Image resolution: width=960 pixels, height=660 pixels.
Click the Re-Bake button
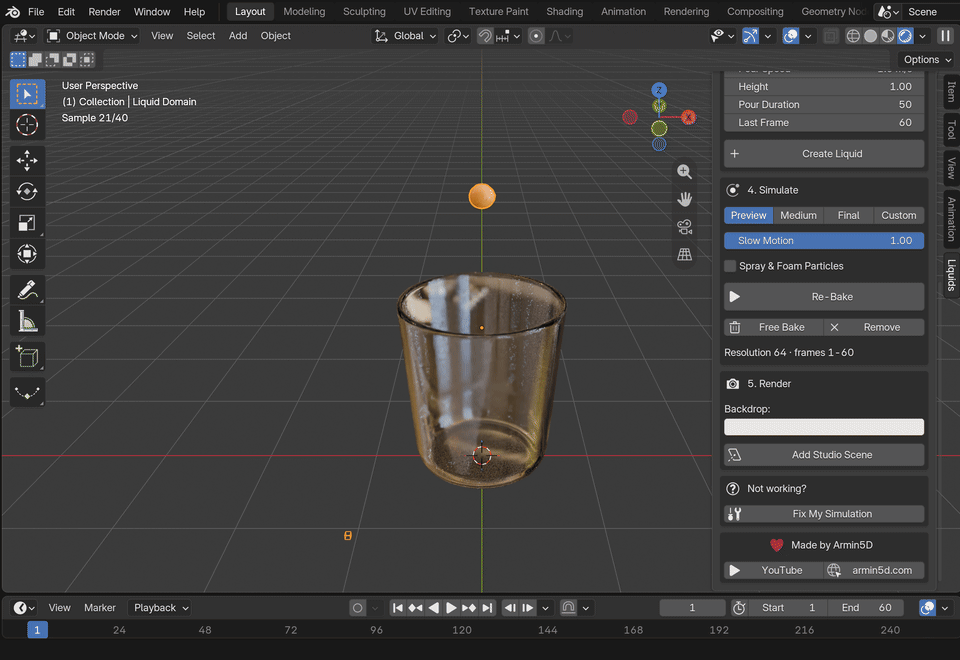[824, 297]
